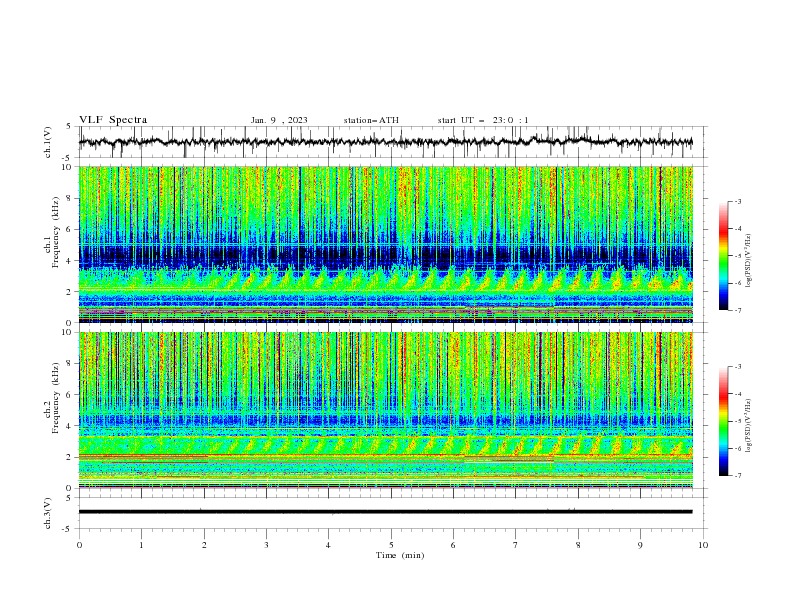Image resolution: width=792 pixels, height=612 pixels.
Task: Click the ch.2 PSD color scale bar
Action: coord(723,421)
